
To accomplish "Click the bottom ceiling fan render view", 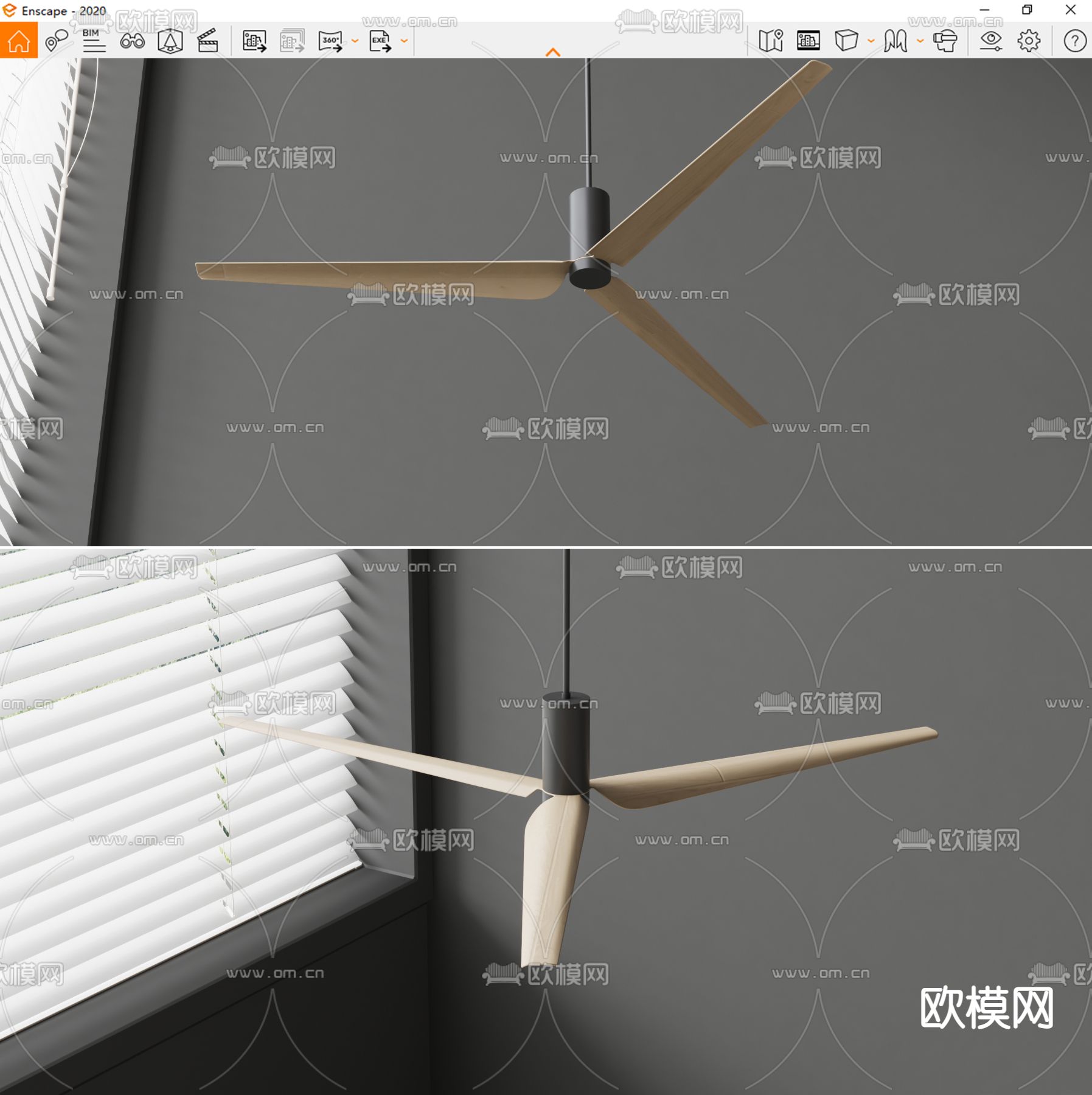I will pyautogui.click(x=546, y=822).
